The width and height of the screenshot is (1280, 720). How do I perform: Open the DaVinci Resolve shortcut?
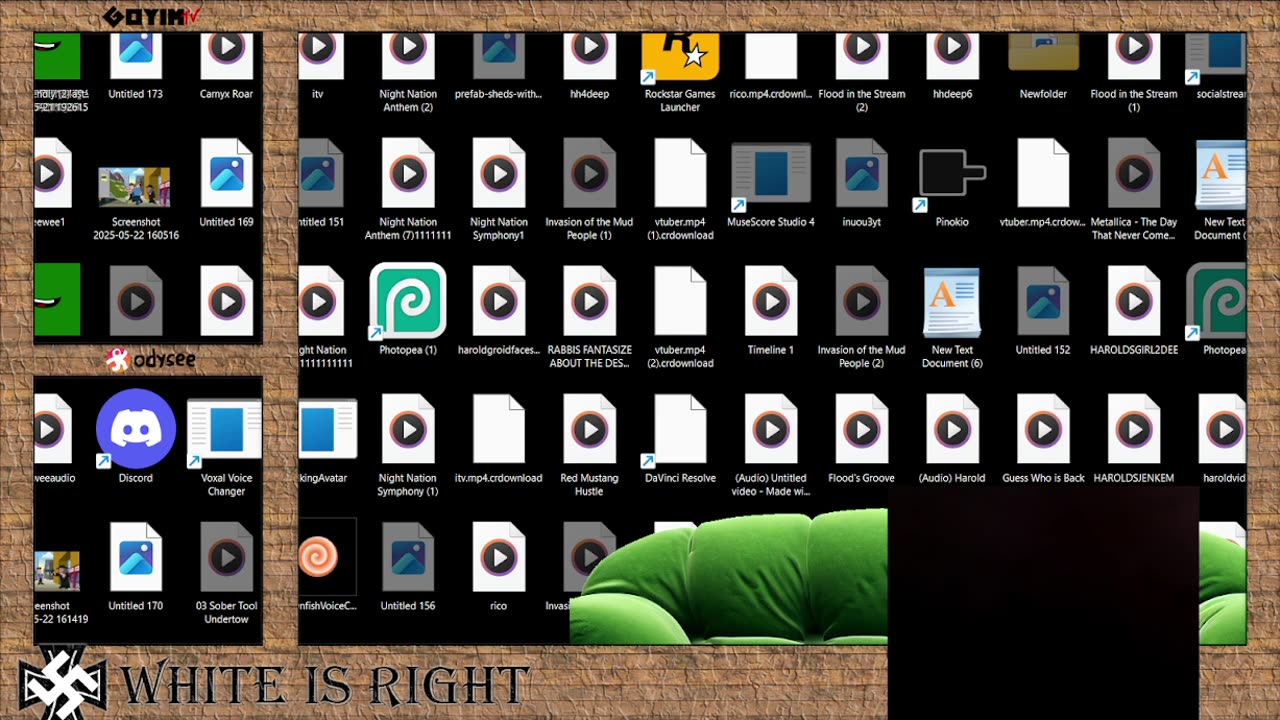coord(680,429)
